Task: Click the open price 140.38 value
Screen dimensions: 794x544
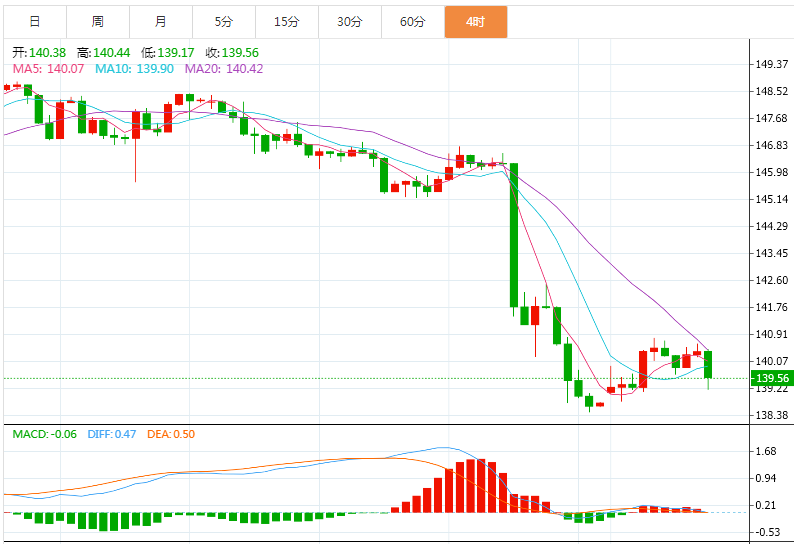Action: [48, 53]
